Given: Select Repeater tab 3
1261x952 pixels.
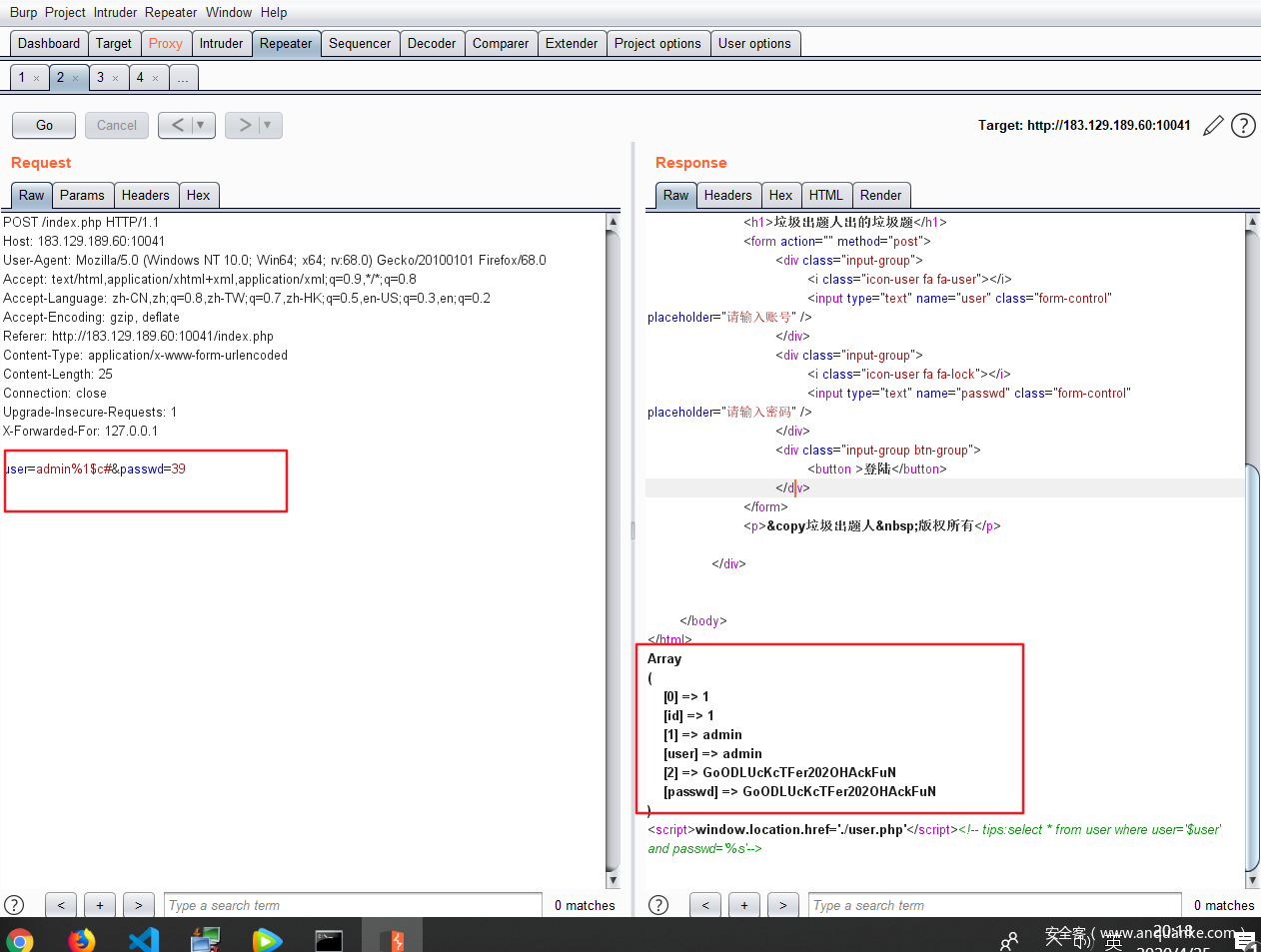Looking at the screenshot, I should coord(100,77).
